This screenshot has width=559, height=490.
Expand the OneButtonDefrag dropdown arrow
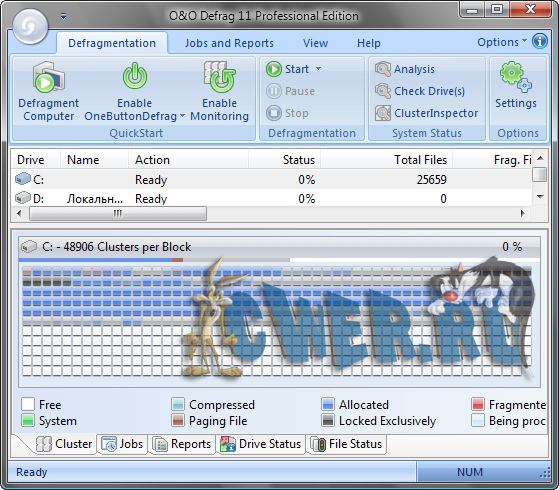click(182, 116)
